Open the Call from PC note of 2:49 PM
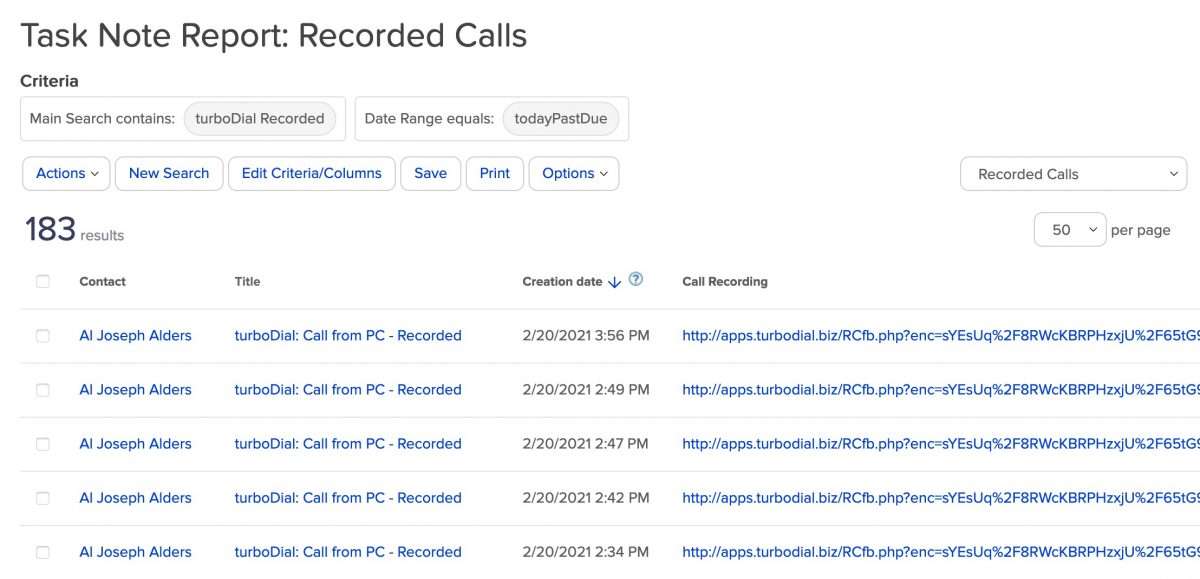 coord(348,390)
